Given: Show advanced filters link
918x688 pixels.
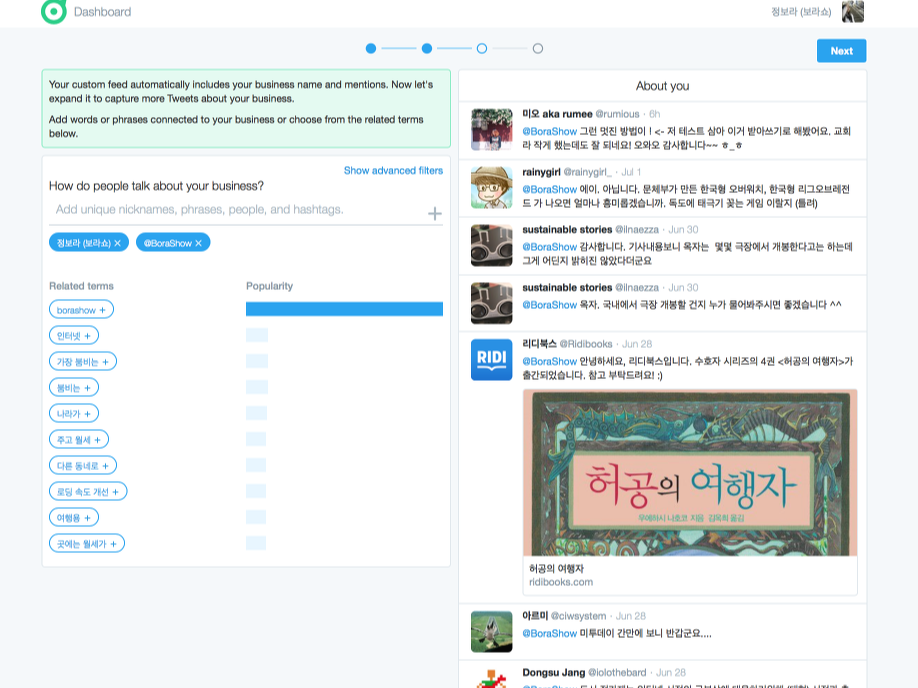Looking at the screenshot, I should coord(393,170).
